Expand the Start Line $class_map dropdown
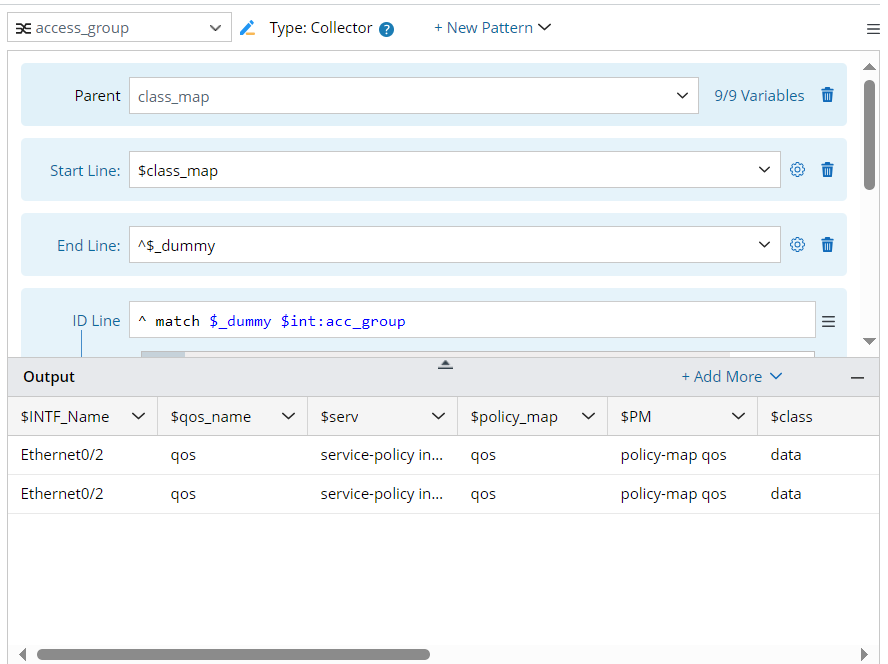 pyautogui.click(x=765, y=170)
